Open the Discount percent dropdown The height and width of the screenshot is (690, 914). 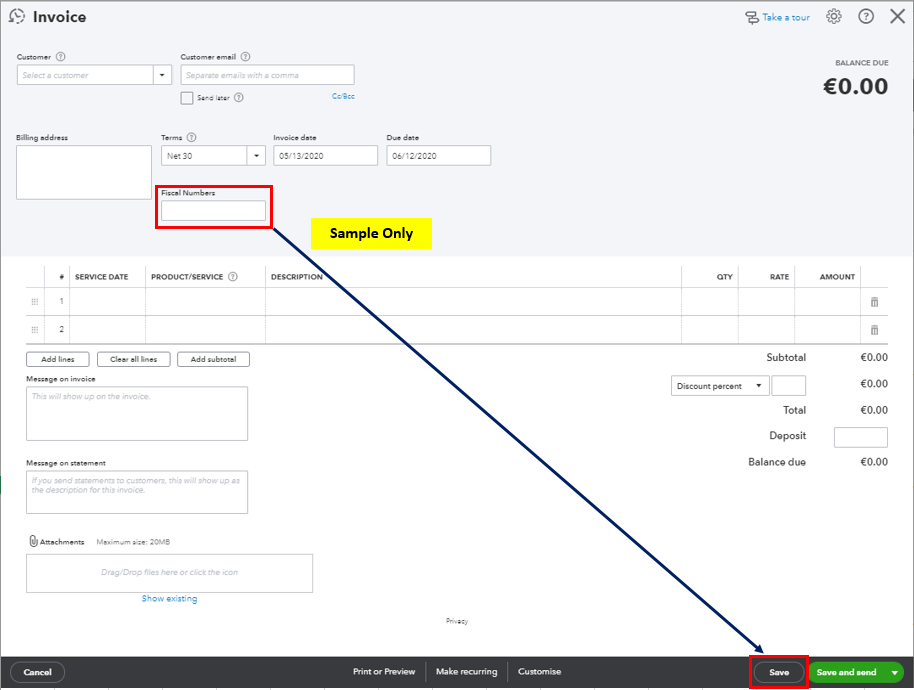pos(720,386)
